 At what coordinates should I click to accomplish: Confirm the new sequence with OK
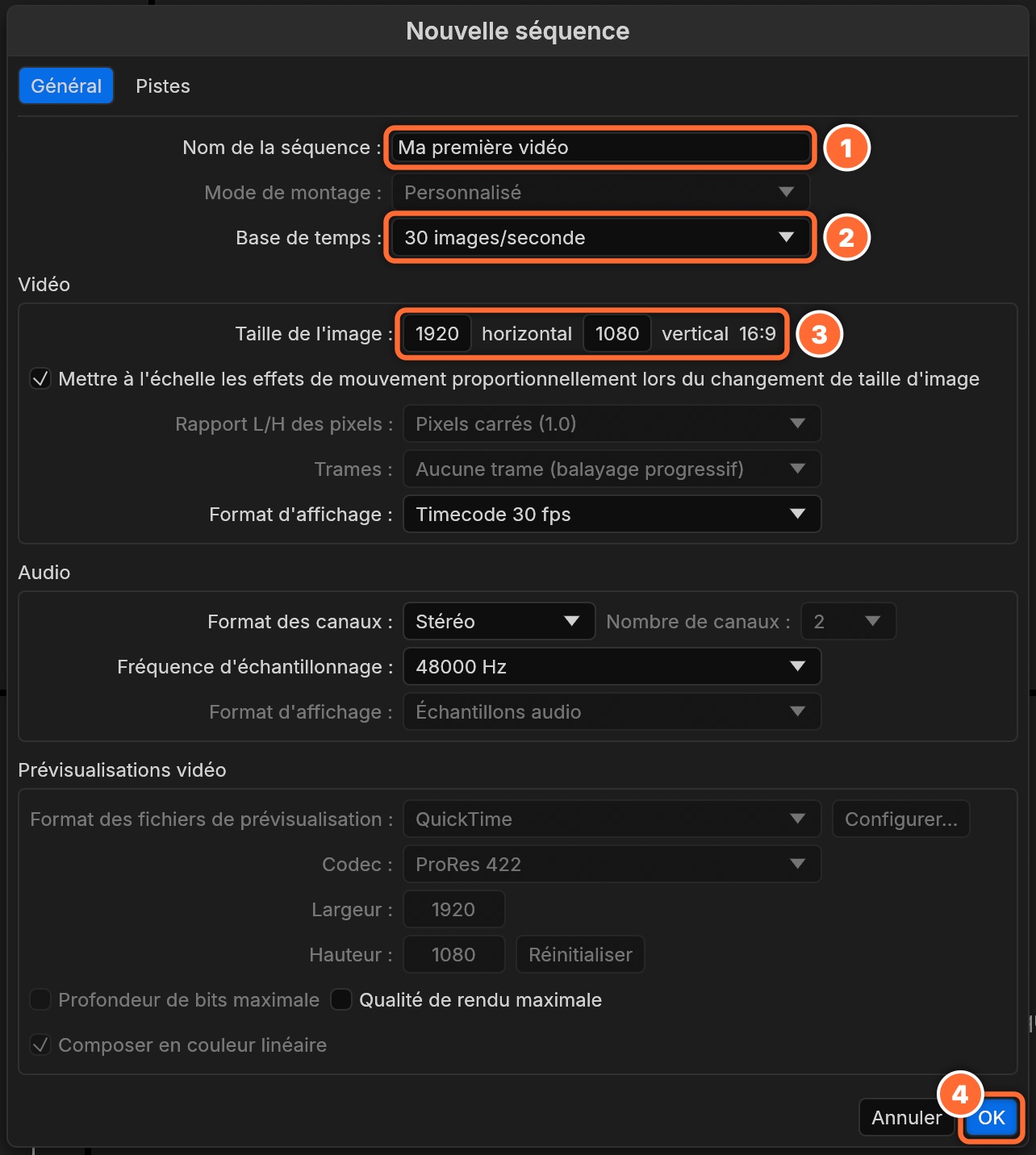coord(992,1118)
